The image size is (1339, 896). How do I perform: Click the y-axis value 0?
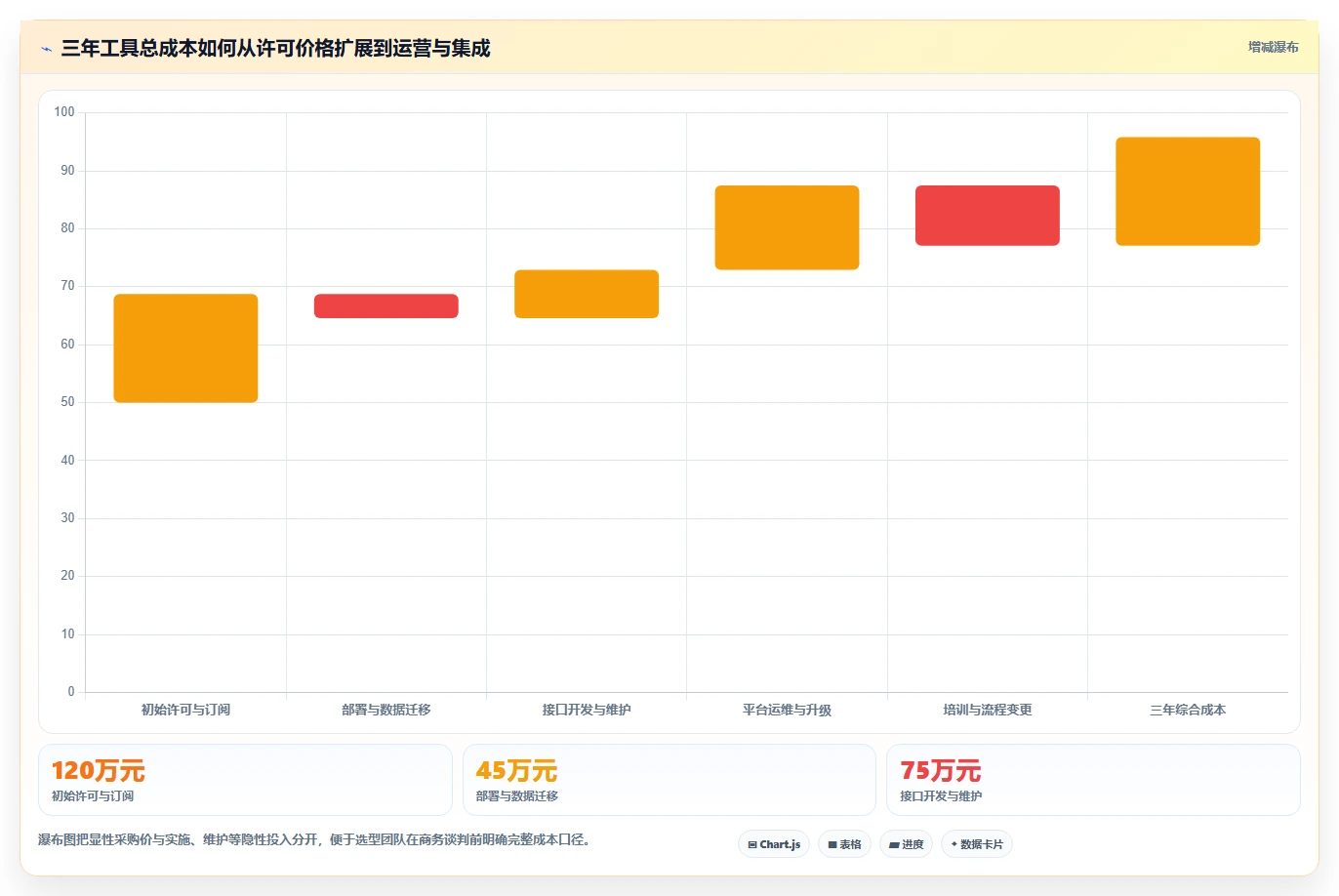pos(71,692)
